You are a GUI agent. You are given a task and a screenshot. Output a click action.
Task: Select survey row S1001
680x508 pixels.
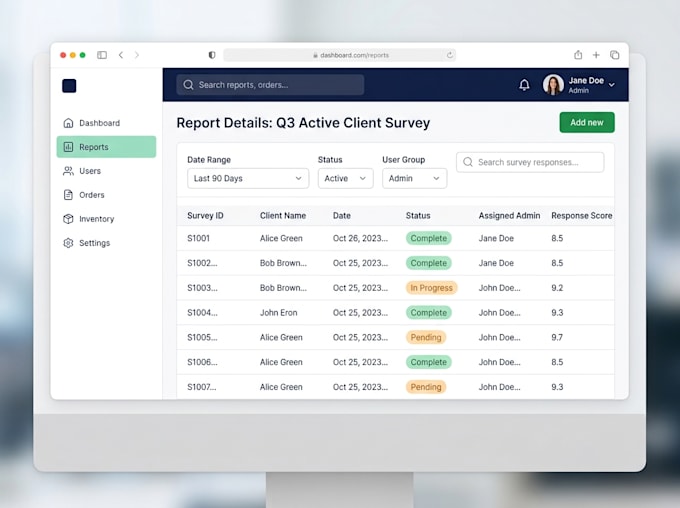click(396, 238)
